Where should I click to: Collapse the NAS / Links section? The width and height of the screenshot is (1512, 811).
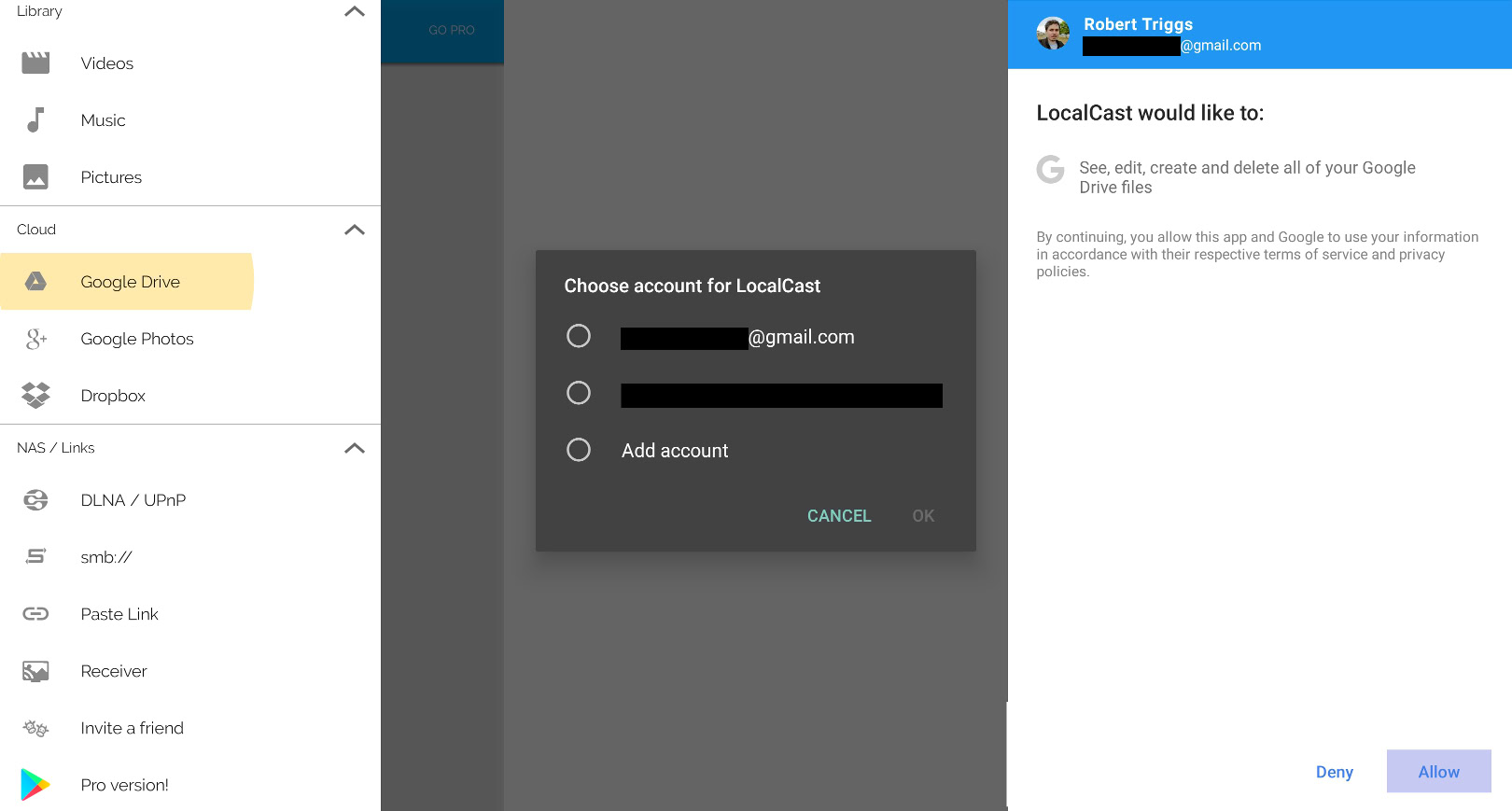tap(355, 448)
